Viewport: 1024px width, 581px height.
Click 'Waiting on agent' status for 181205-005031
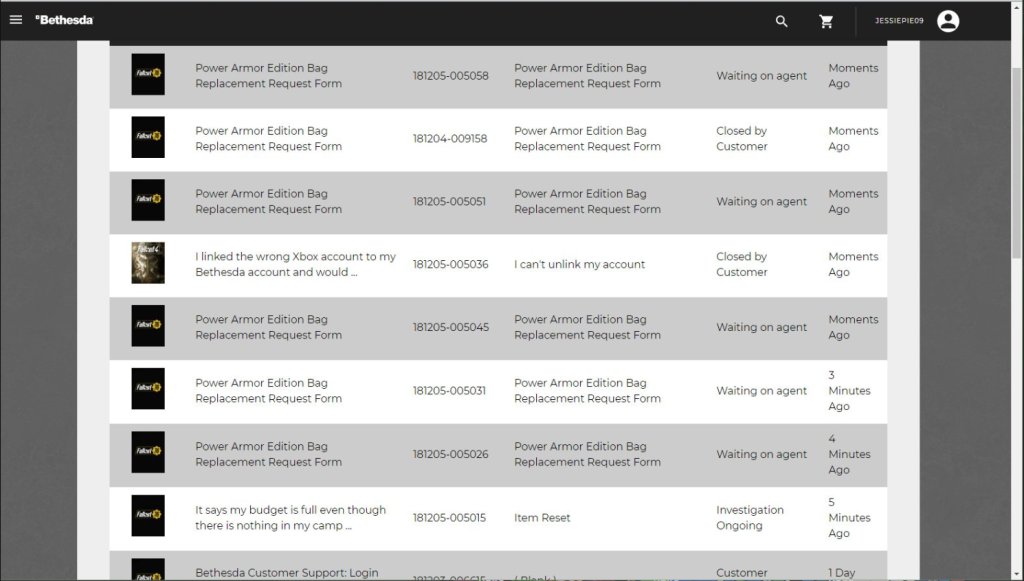pos(761,390)
